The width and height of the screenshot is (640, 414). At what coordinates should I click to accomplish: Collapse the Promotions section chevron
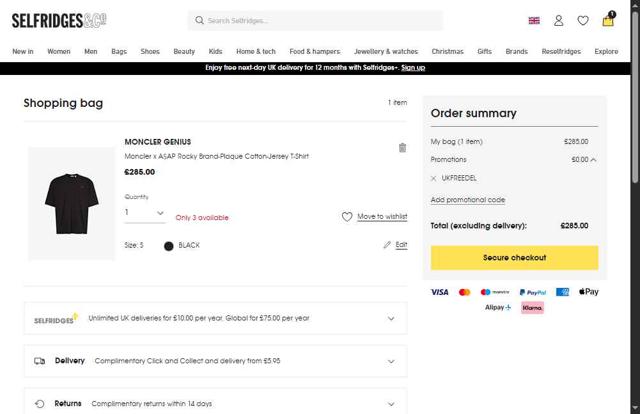(593, 159)
